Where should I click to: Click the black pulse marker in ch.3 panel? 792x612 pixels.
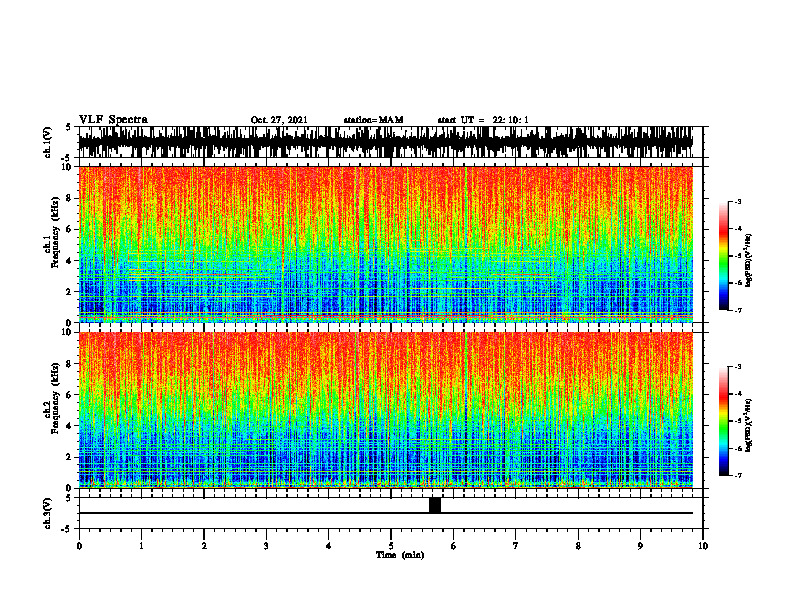(435, 505)
